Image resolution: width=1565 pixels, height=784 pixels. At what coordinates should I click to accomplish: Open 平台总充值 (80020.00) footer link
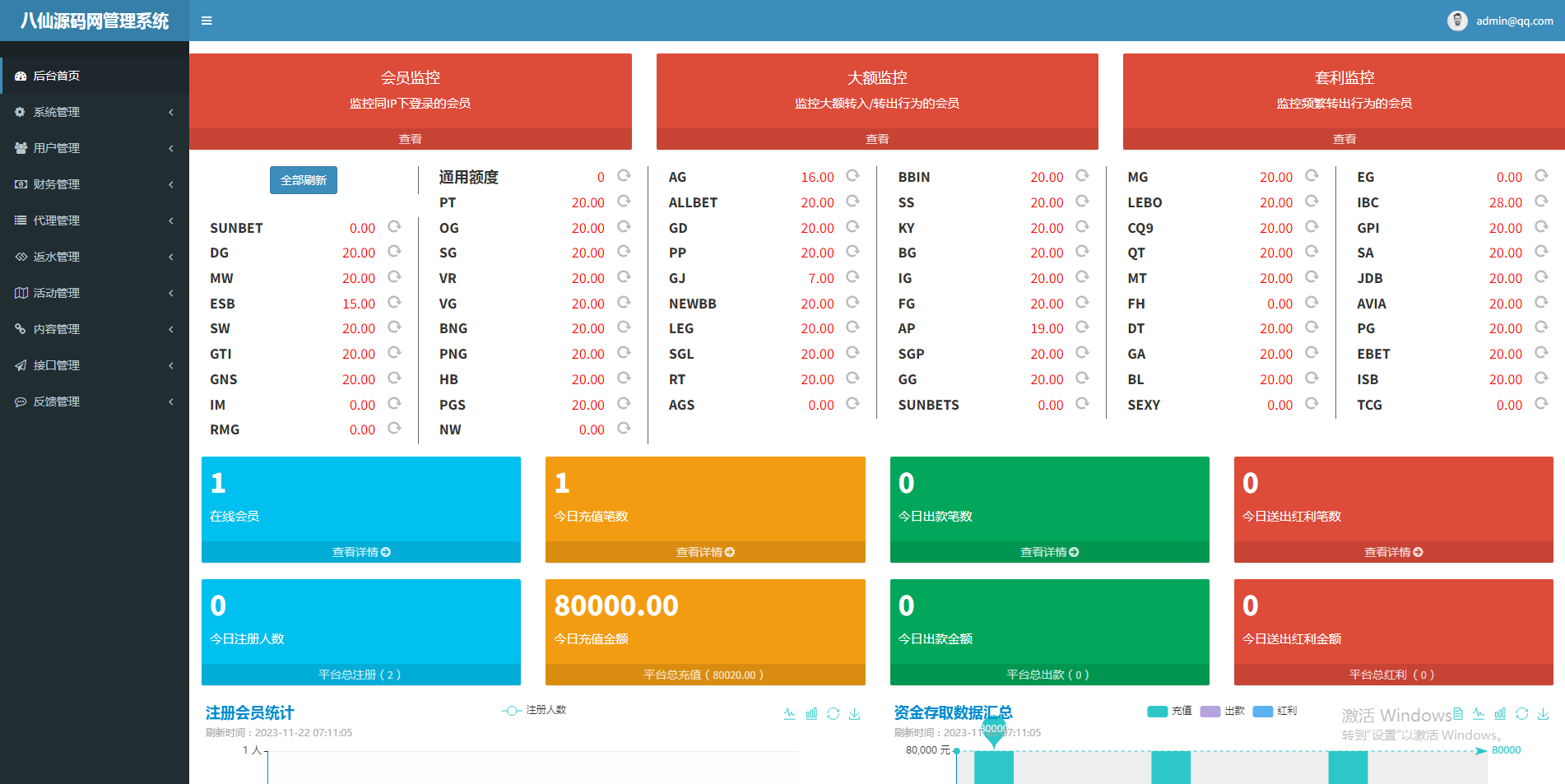tap(705, 675)
